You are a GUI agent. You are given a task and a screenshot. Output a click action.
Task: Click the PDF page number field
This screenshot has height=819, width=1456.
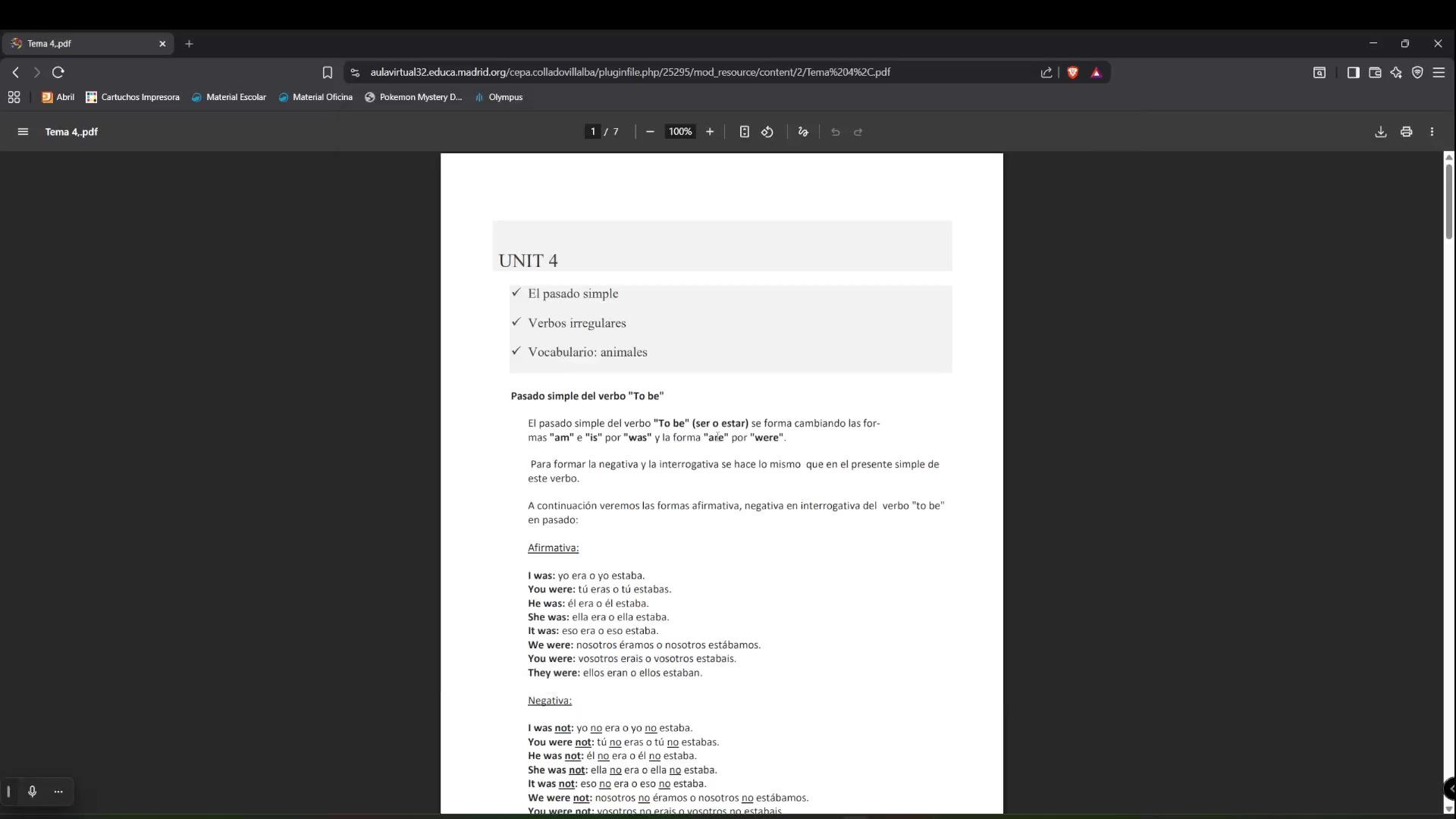[593, 132]
